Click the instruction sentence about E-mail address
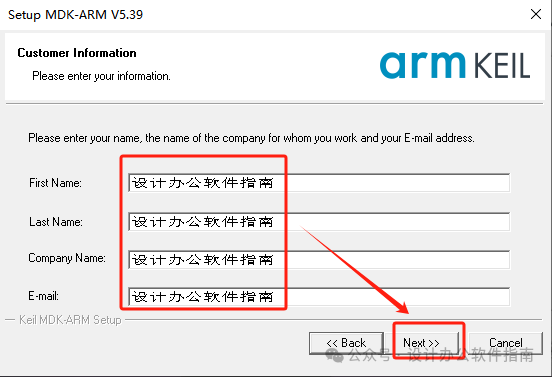This screenshot has height=377, width=552. [x=251, y=138]
